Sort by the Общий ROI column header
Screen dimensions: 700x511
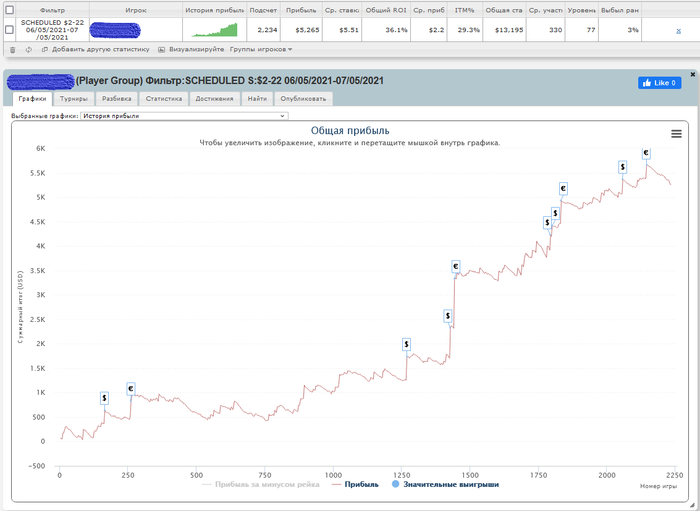386,10
